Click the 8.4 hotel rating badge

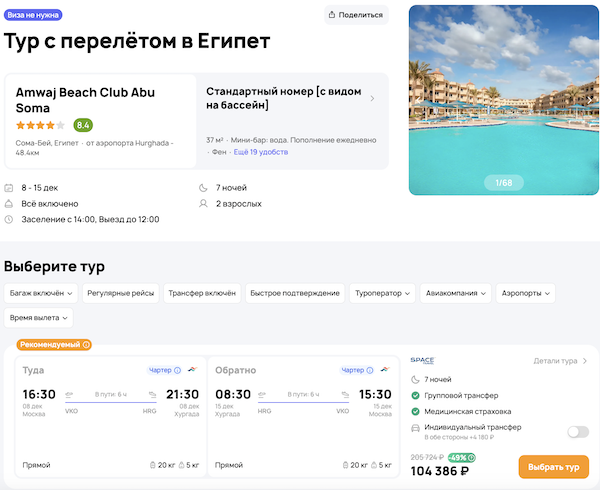pyautogui.click(x=83, y=125)
